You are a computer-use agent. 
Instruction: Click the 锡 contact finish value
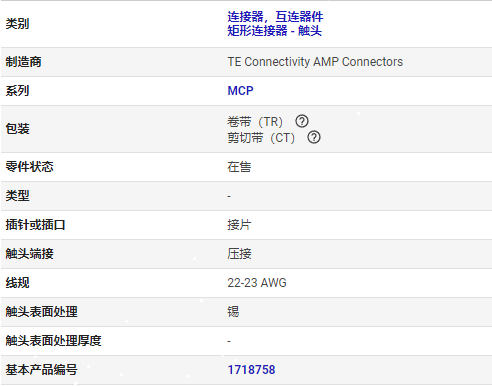click(x=233, y=312)
